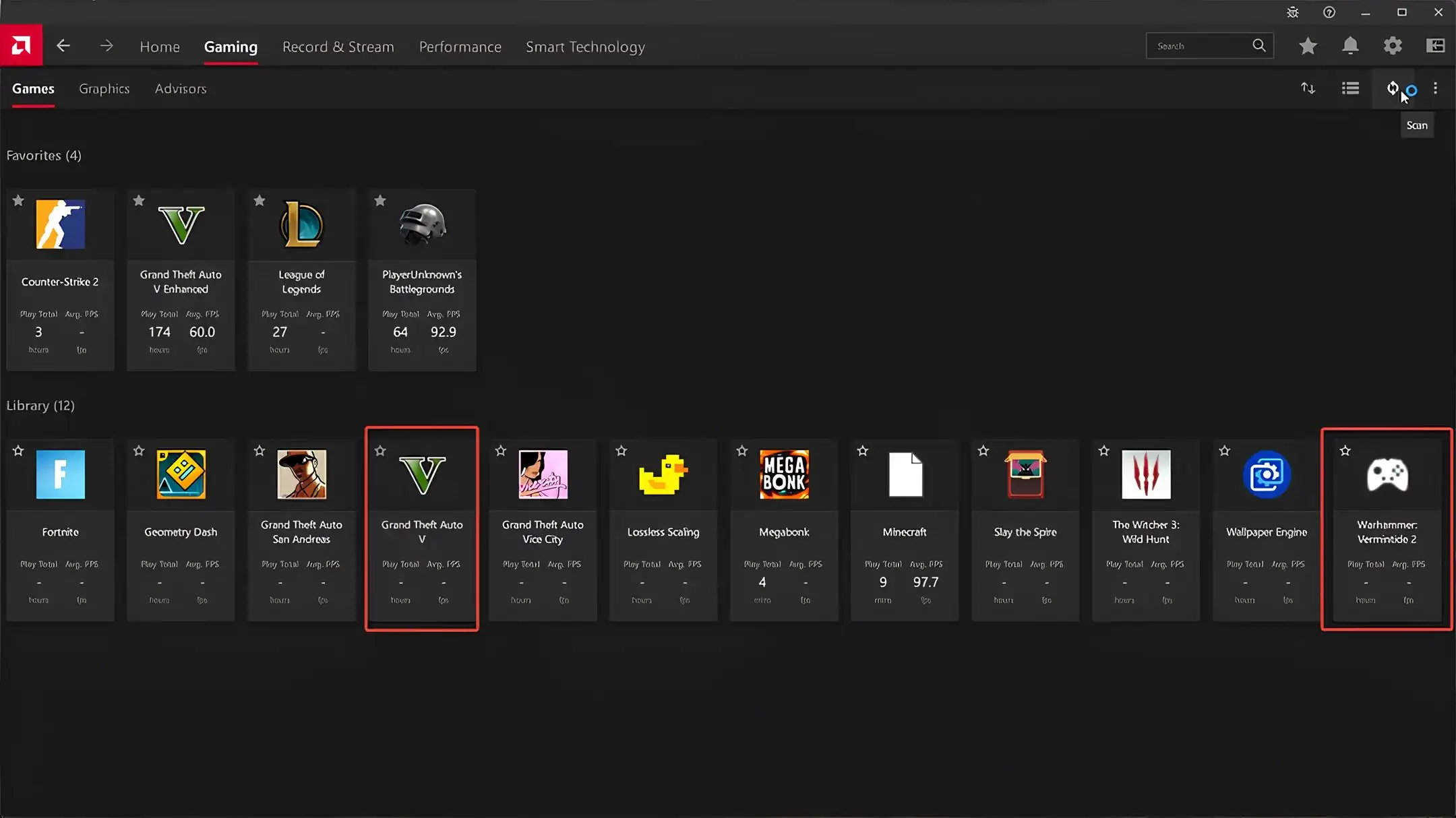The image size is (1456, 818).
Task: Select the Games sub-tab
Action: [x=33, y=88]
